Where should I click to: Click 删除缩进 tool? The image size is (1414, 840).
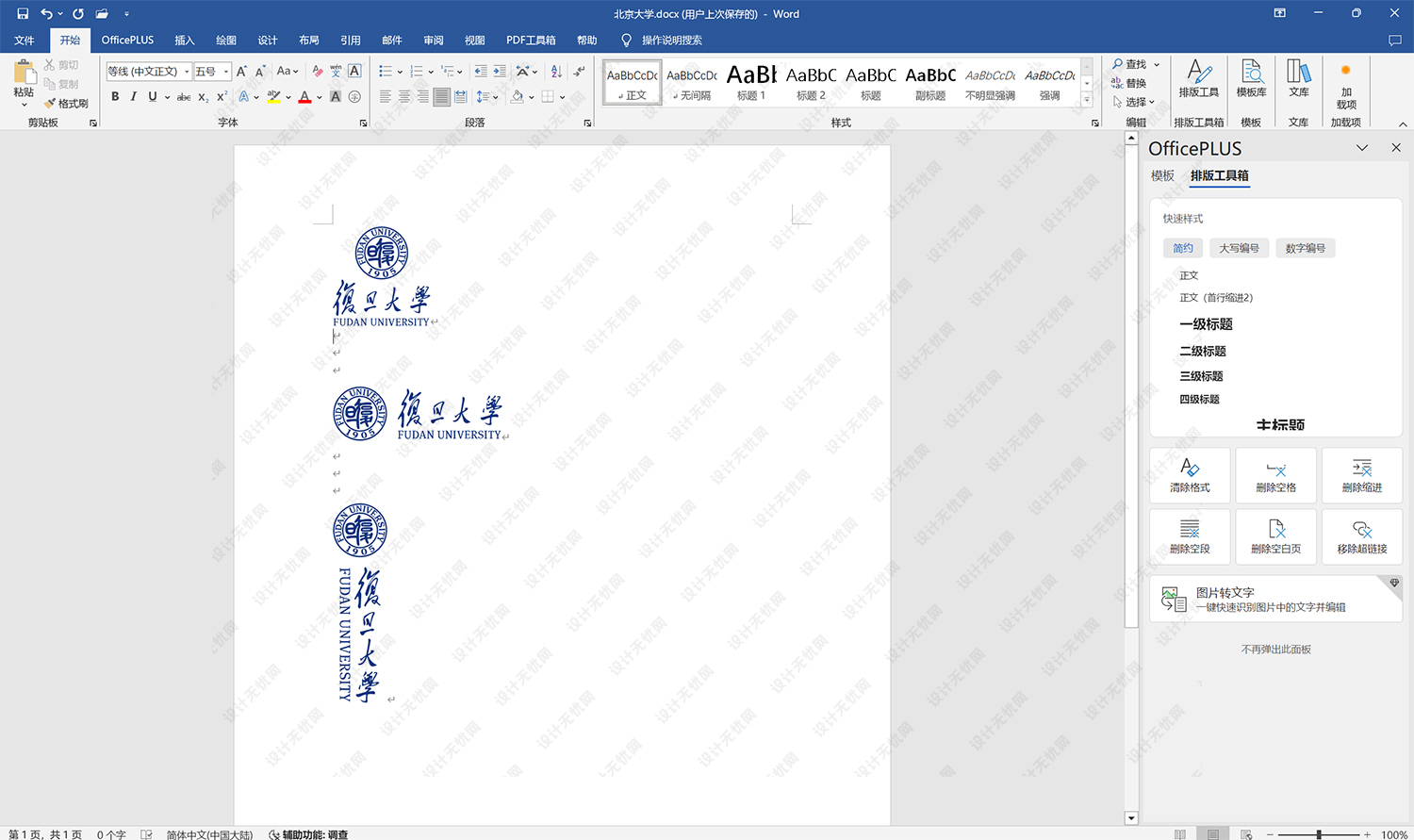1362,474
